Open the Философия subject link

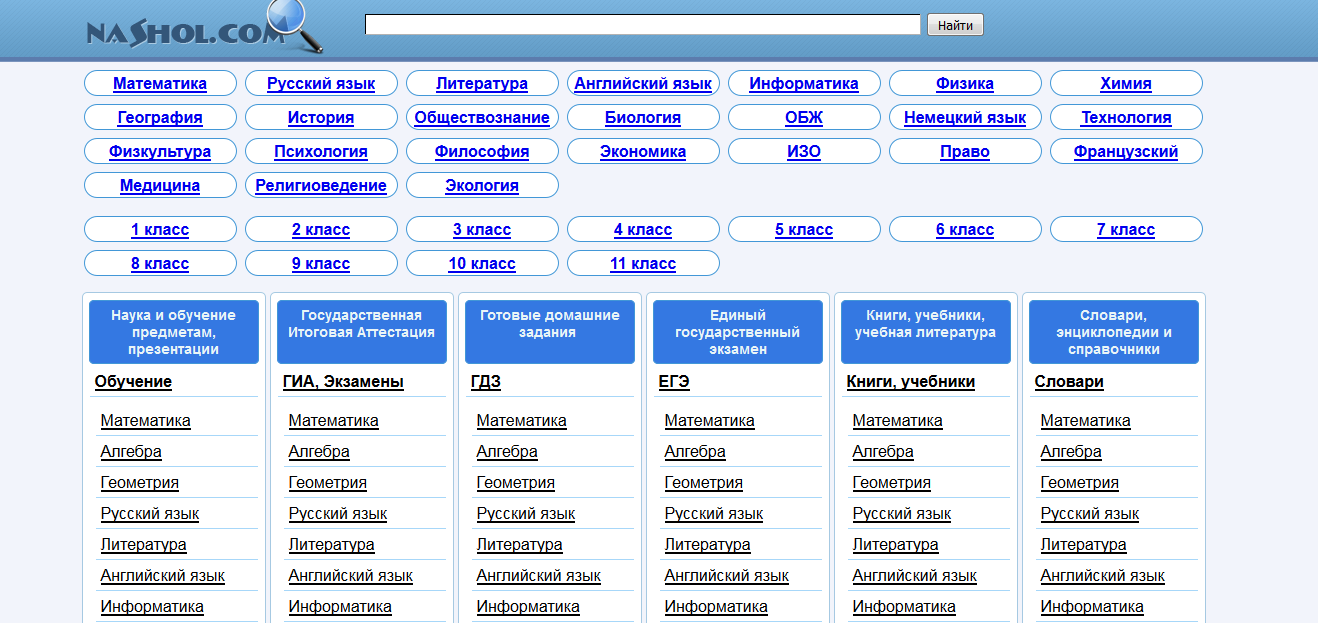click(482, 152)
